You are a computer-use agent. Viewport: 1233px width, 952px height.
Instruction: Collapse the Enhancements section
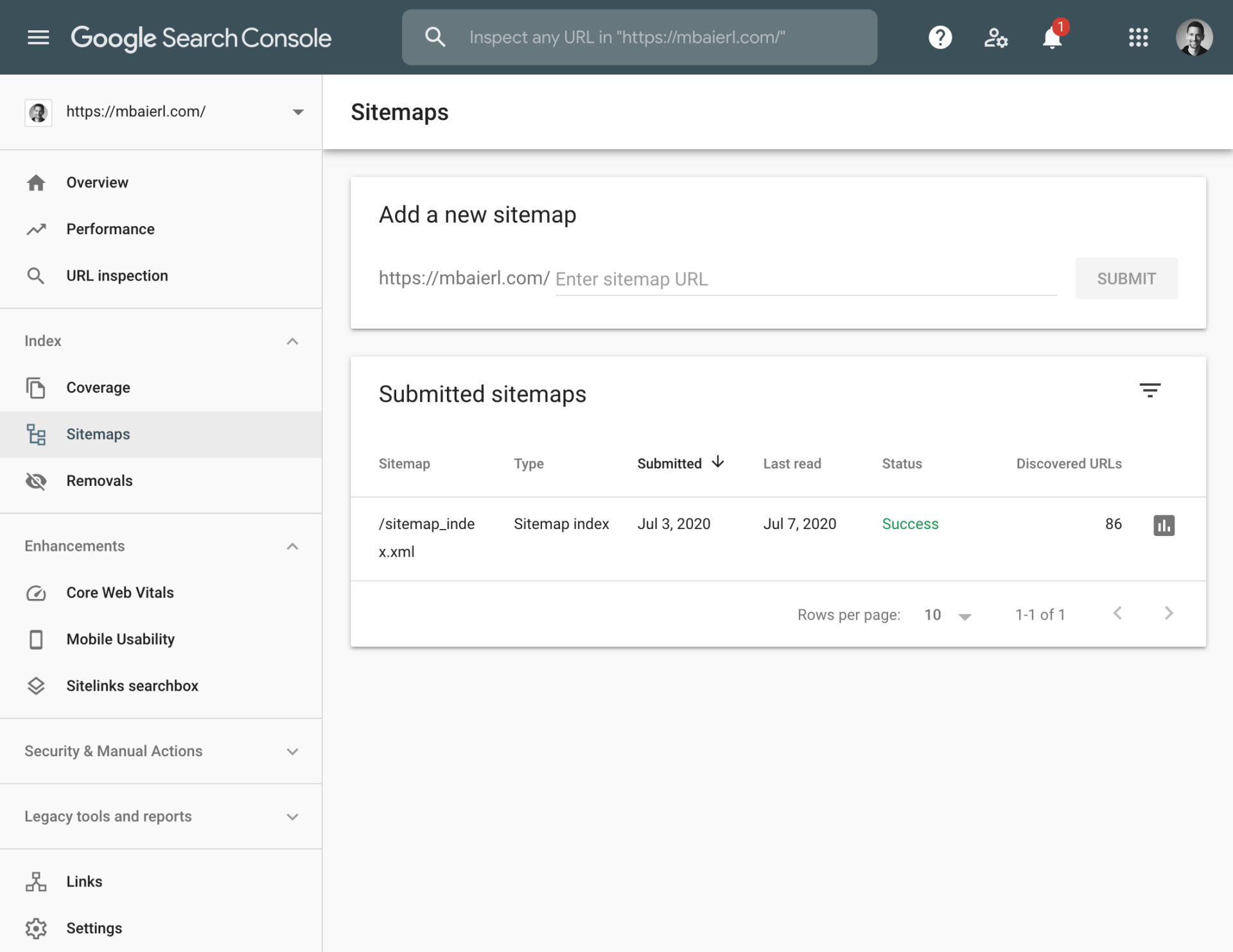(x=292, y=547)
